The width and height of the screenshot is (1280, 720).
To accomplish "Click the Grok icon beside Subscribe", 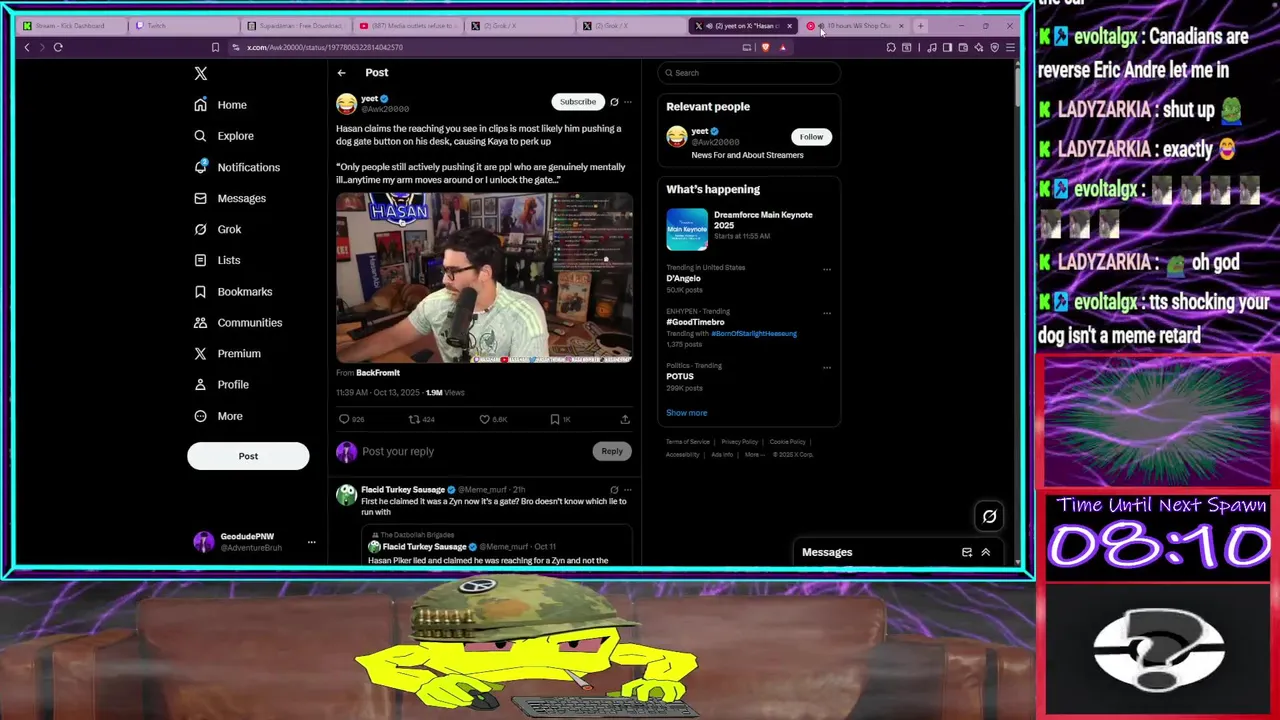I will pos(614,102).
